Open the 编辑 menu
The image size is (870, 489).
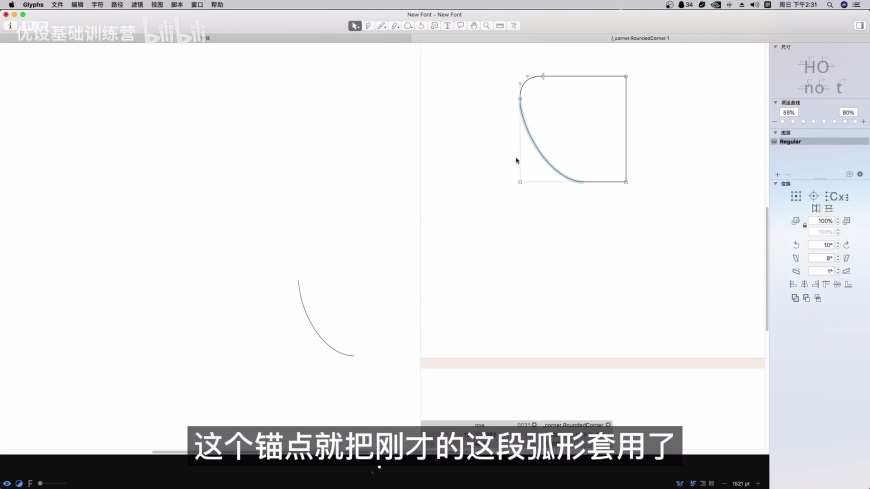pyautogui.click(x=77, y=4)
